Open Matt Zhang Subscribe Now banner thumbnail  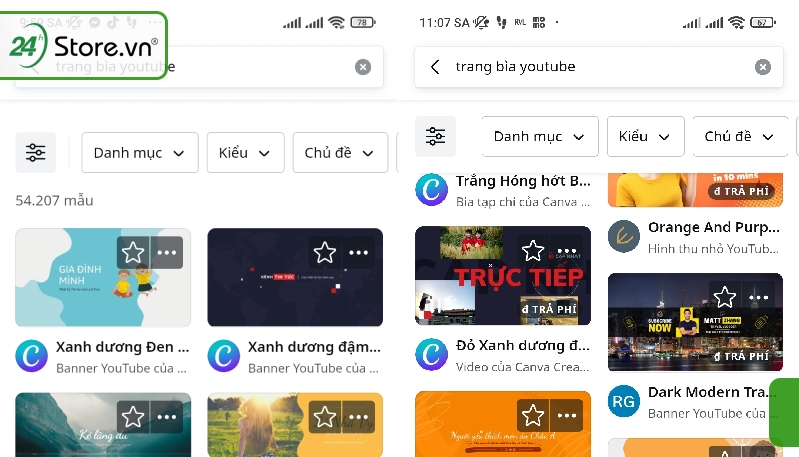pos(695,322)
